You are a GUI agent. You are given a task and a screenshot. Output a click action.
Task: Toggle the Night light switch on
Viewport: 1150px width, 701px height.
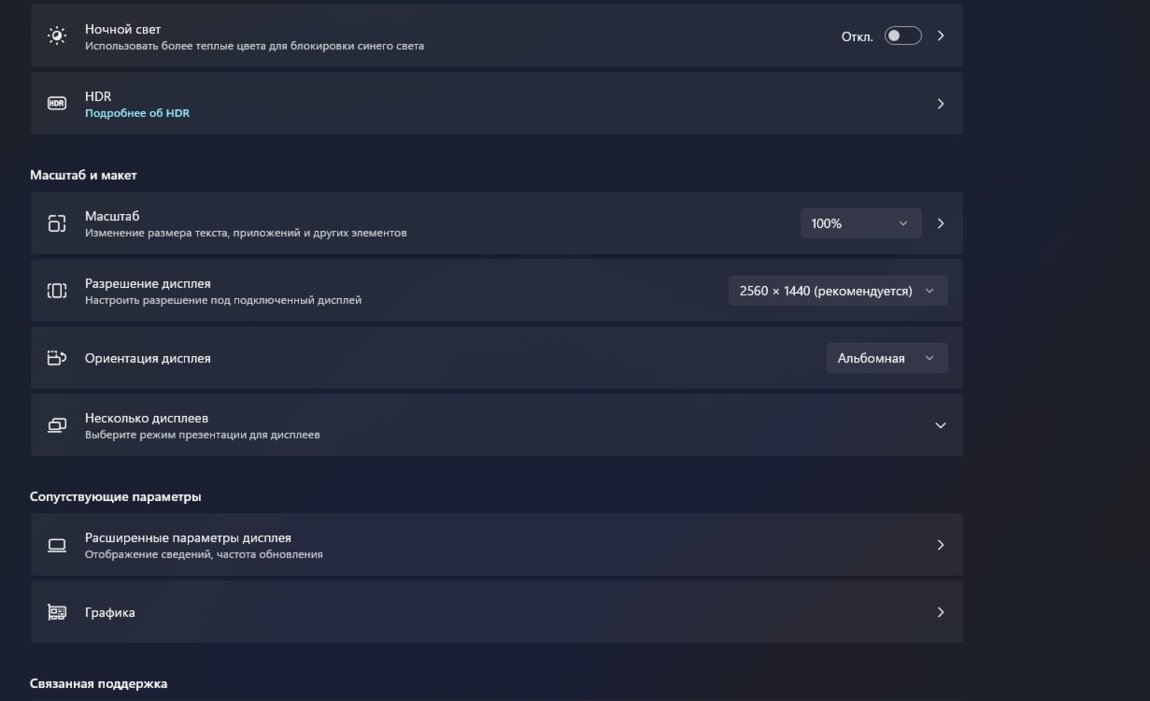902,36
